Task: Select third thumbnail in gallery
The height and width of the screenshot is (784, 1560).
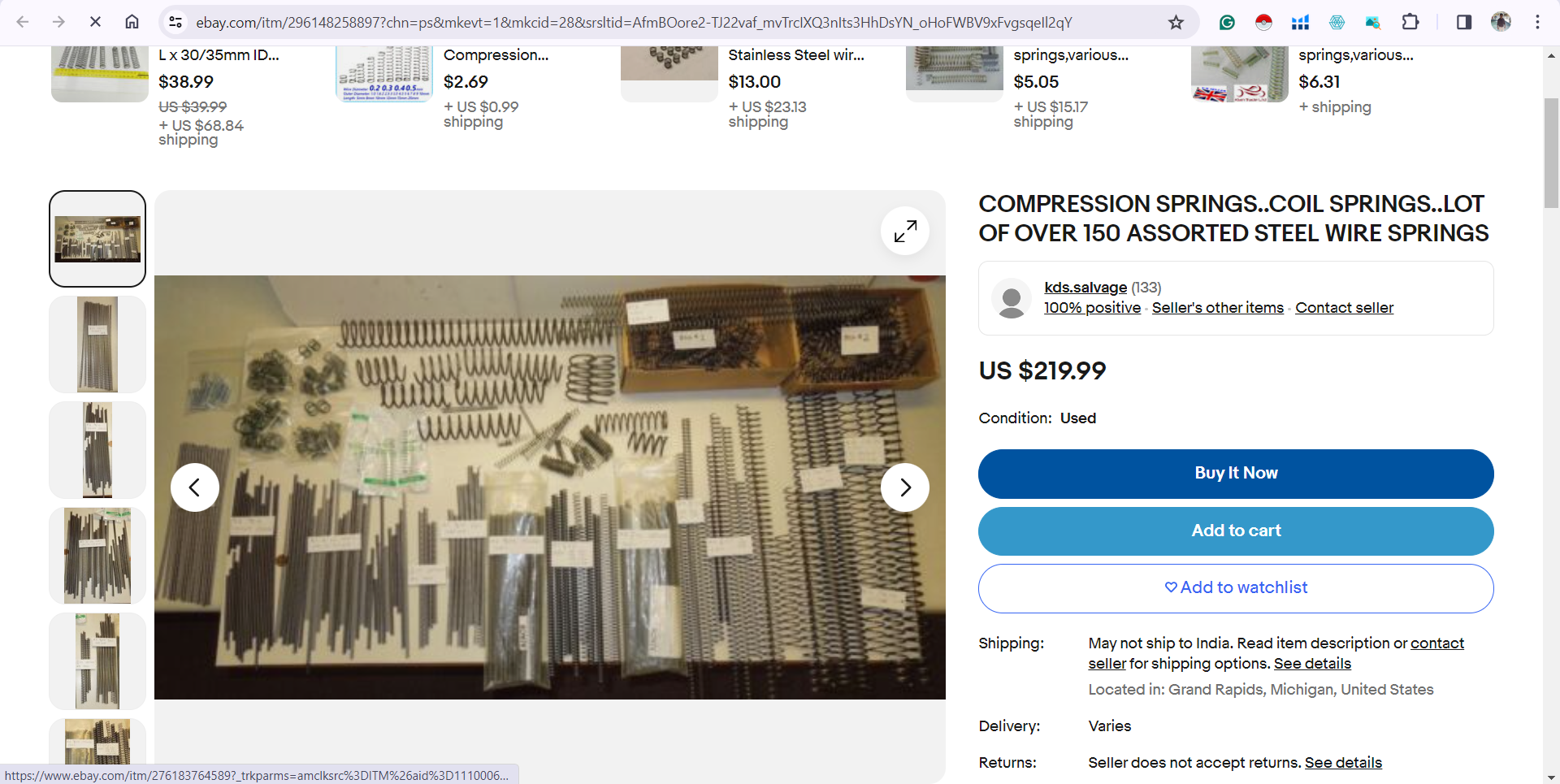Action: [97, 450]
